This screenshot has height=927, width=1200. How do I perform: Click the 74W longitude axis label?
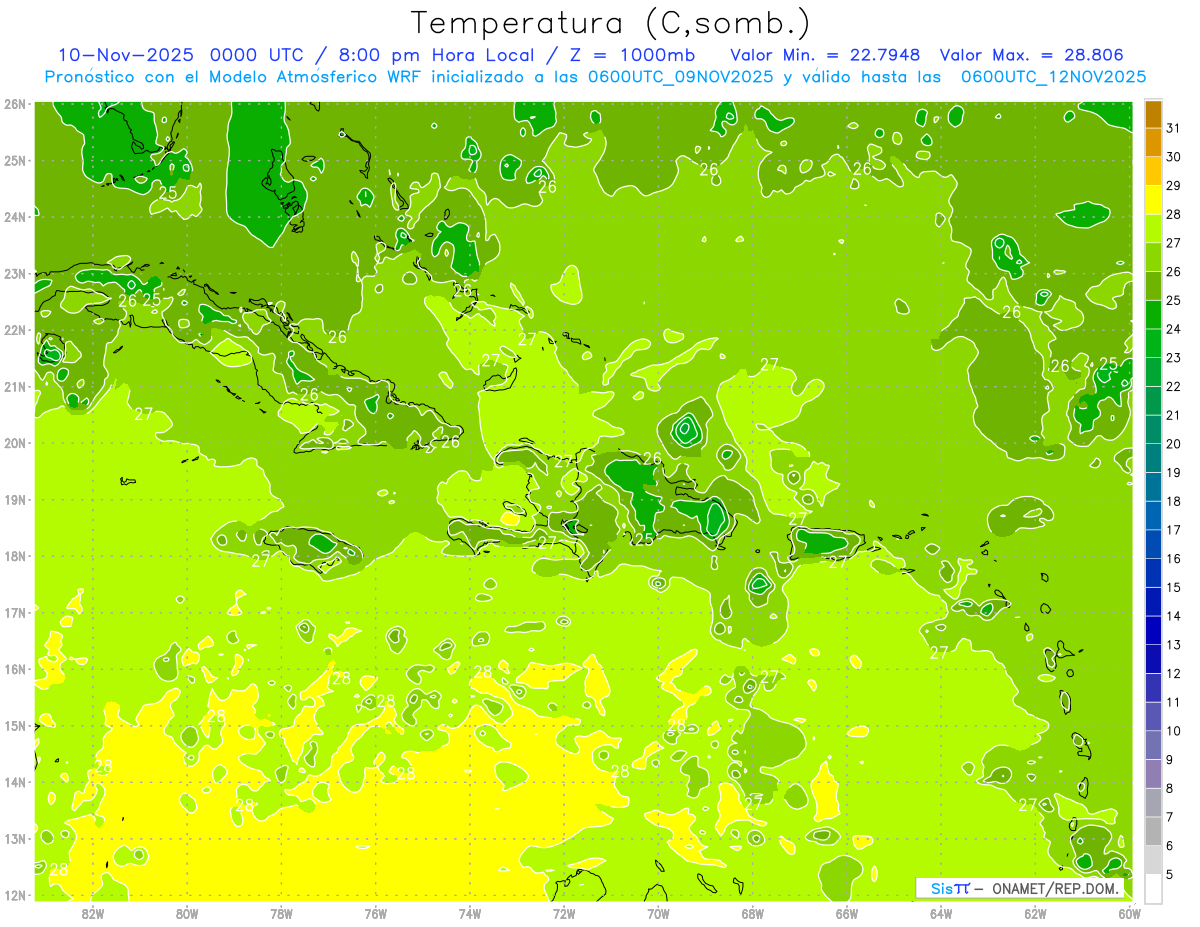click(470, 913)
